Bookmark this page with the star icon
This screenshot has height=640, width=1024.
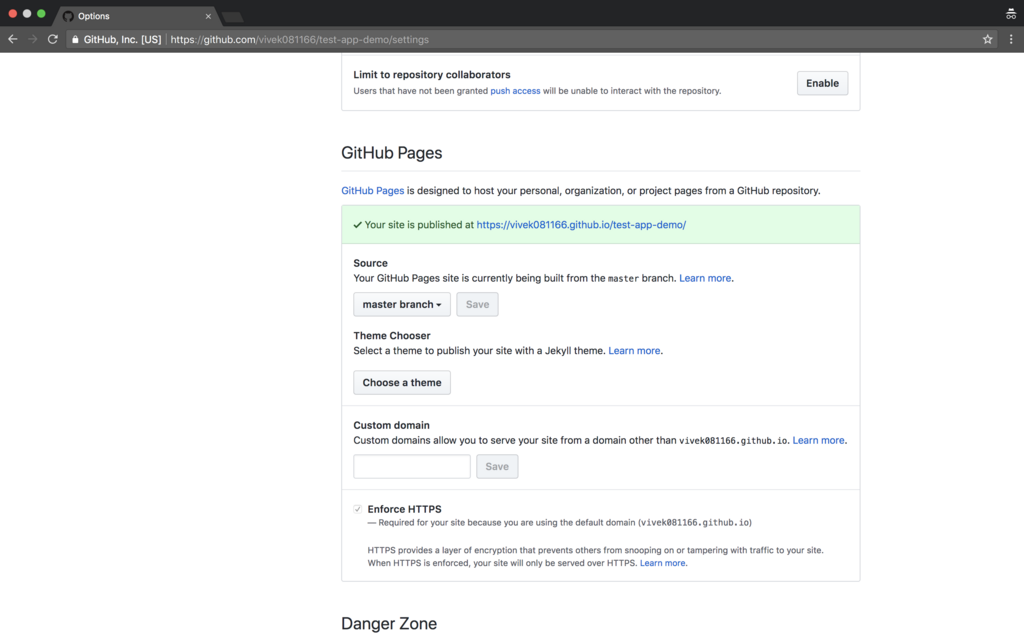[x=987, y=39]
